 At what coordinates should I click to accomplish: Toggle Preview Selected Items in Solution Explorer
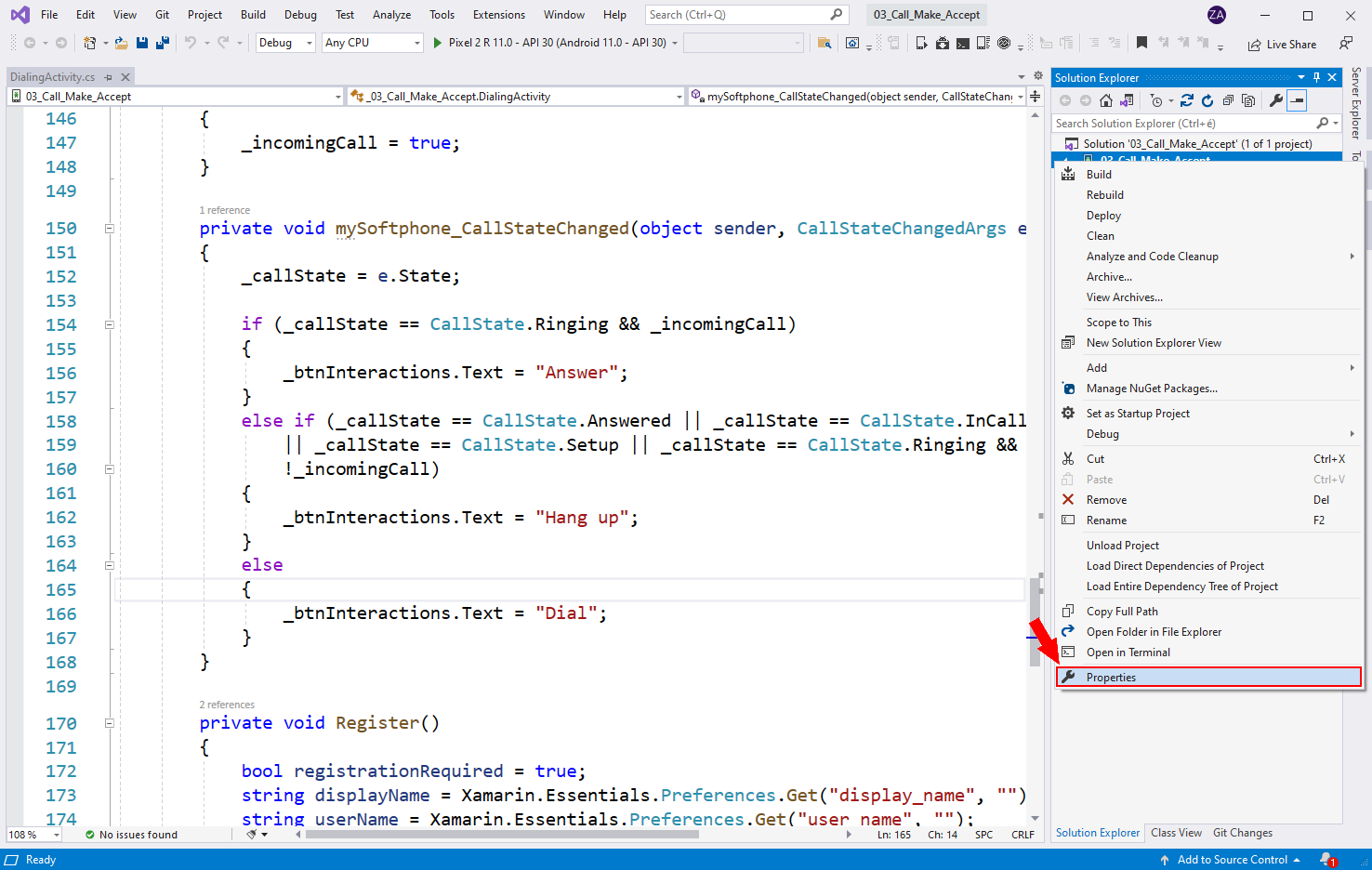(1297, 100)
